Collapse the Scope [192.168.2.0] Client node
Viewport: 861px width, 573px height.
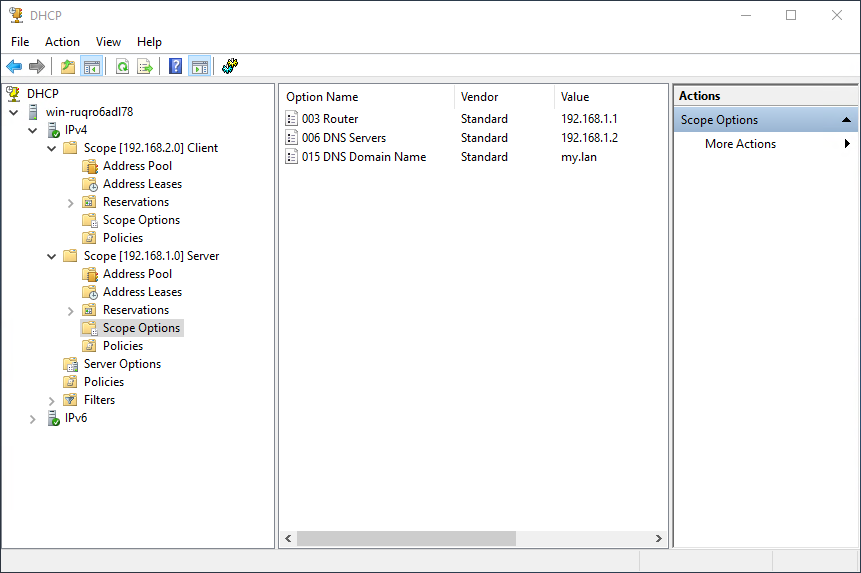pyautogui.click(x=52, y=148)
